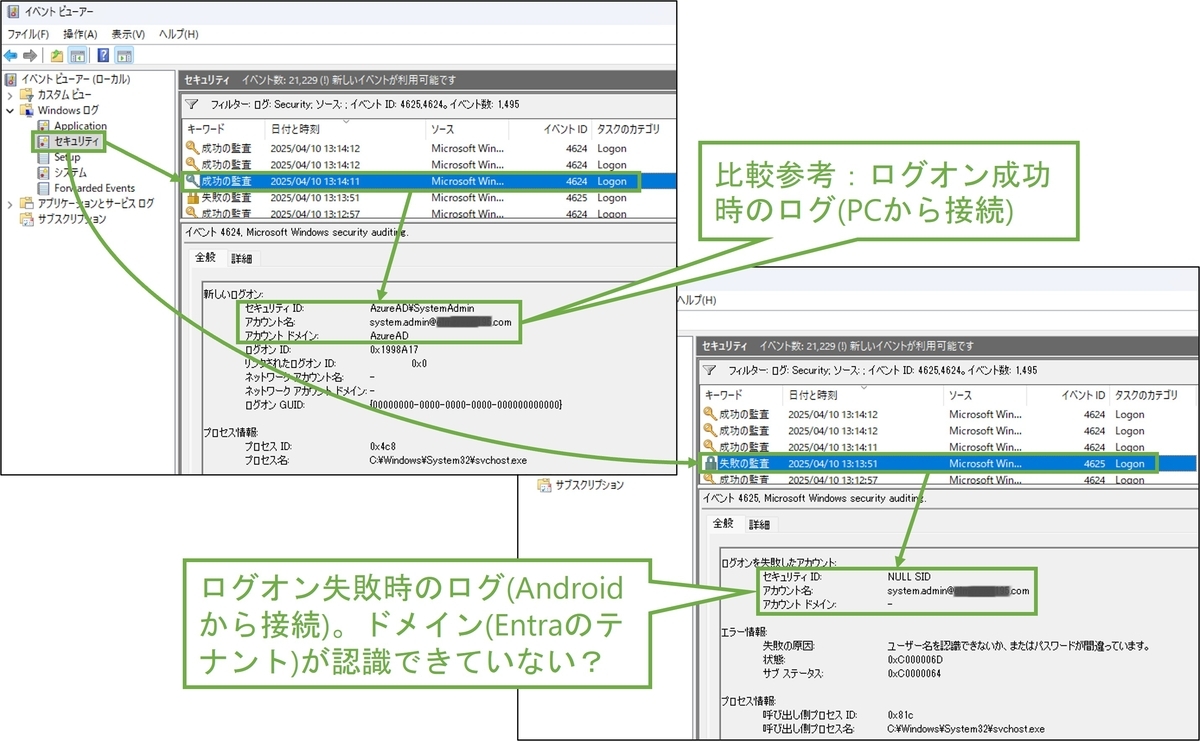Image resolution: width=1200 pixels, height=741 pixels.
Task: Sort by タスクのカテゴリ column in left window
Action: point(632,129)
